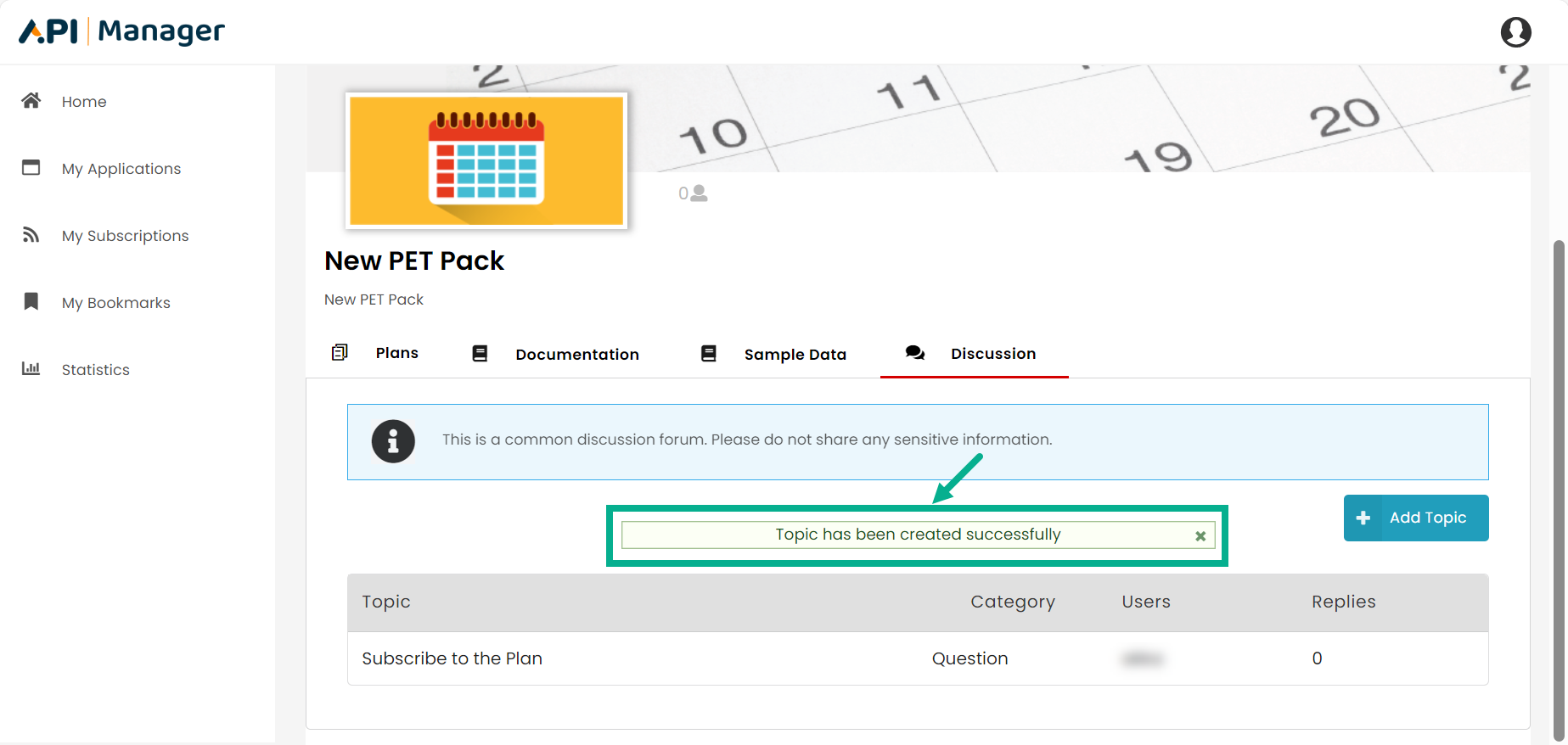This screenshot has width=1568, height=745.
Task: Switch to the Documentation tab
Action: pos(576,355)
